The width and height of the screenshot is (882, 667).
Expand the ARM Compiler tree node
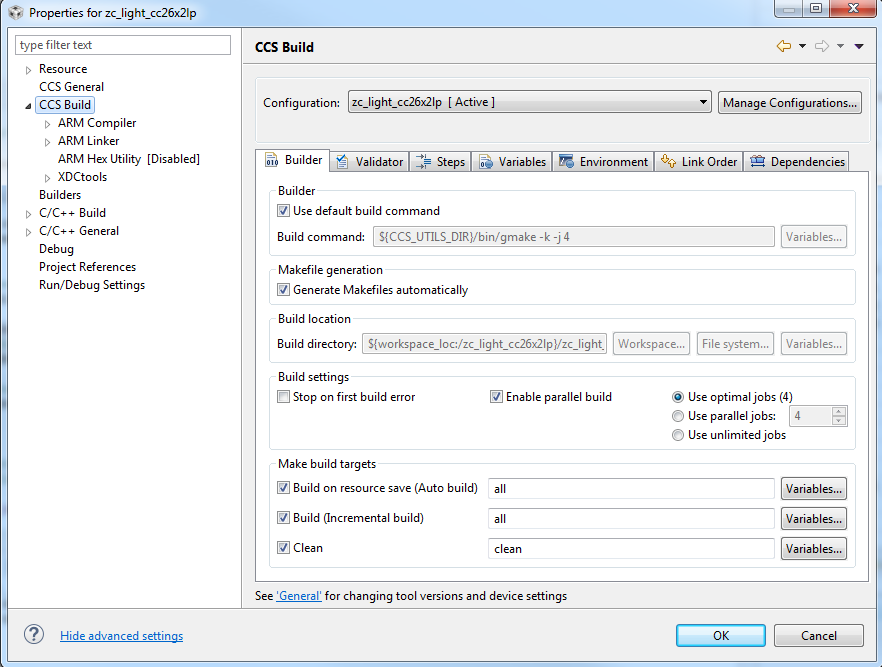tap(47, 124)
